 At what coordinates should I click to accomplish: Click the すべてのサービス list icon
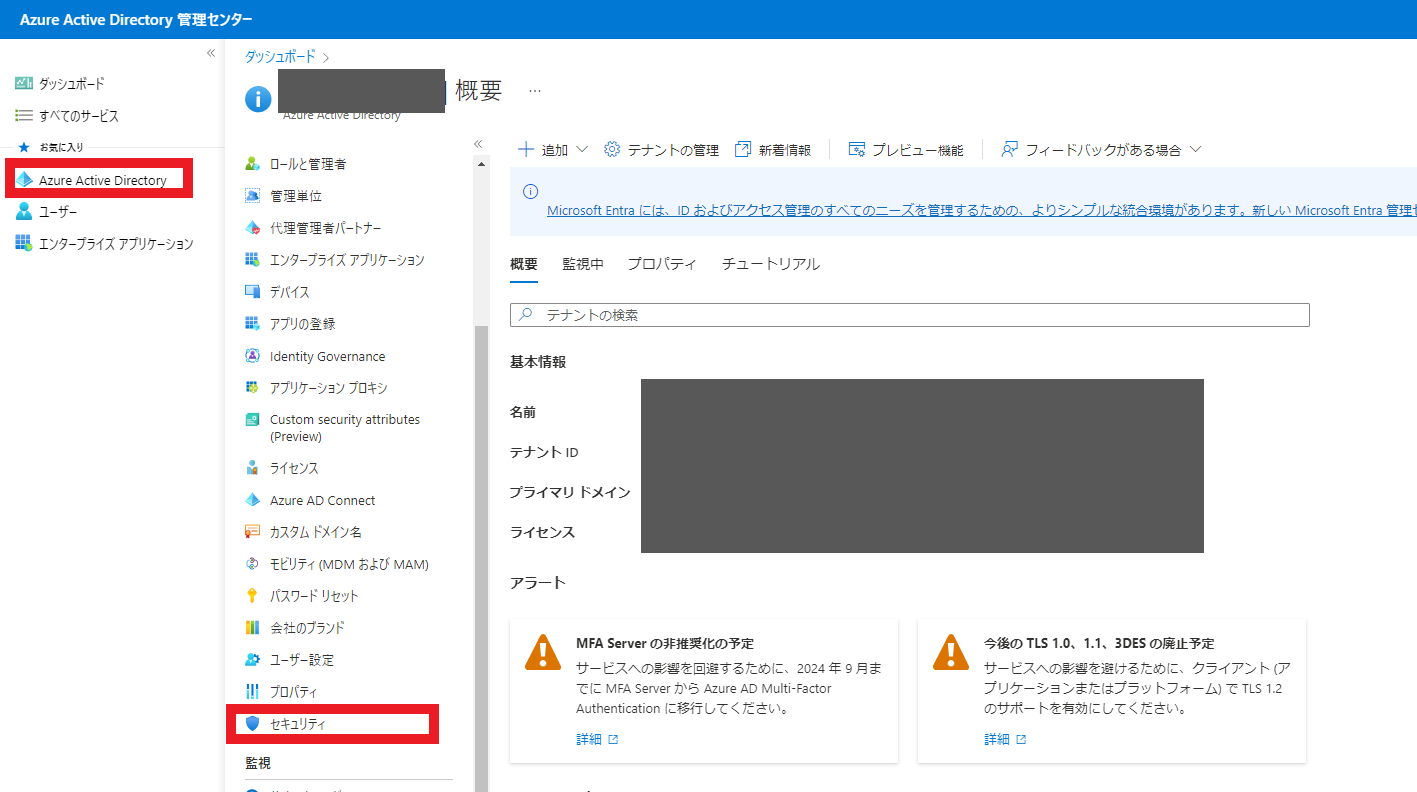click(24, 116)
